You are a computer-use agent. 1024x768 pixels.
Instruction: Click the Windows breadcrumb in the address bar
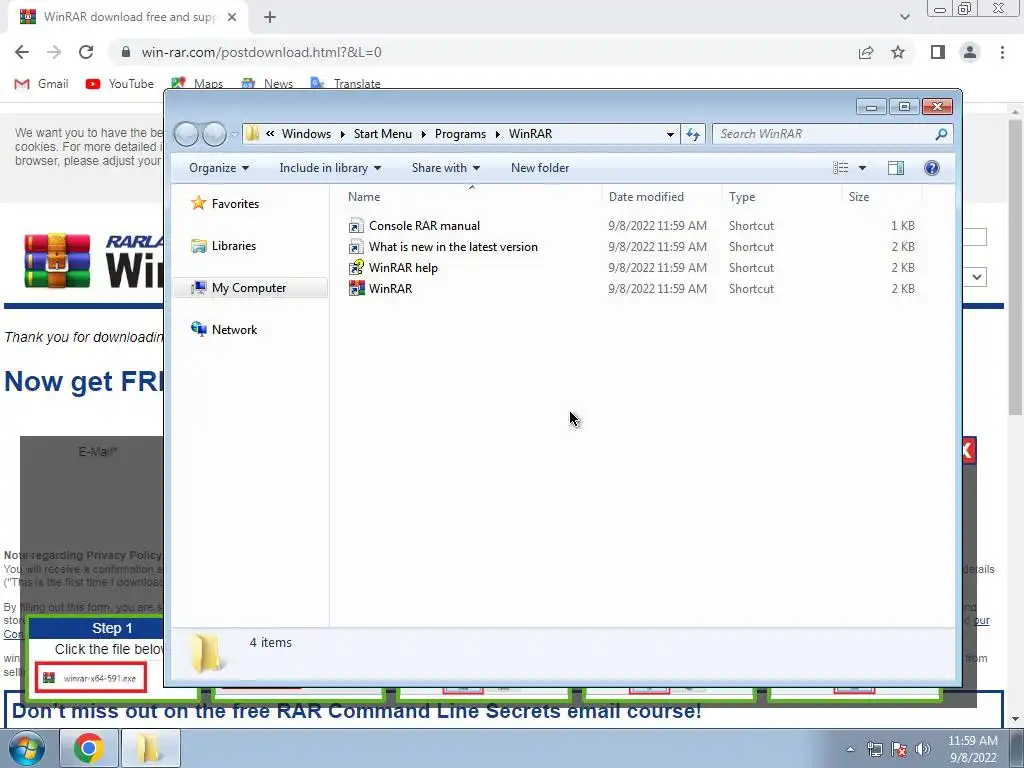pyautogui.click(x=306, y=134)
